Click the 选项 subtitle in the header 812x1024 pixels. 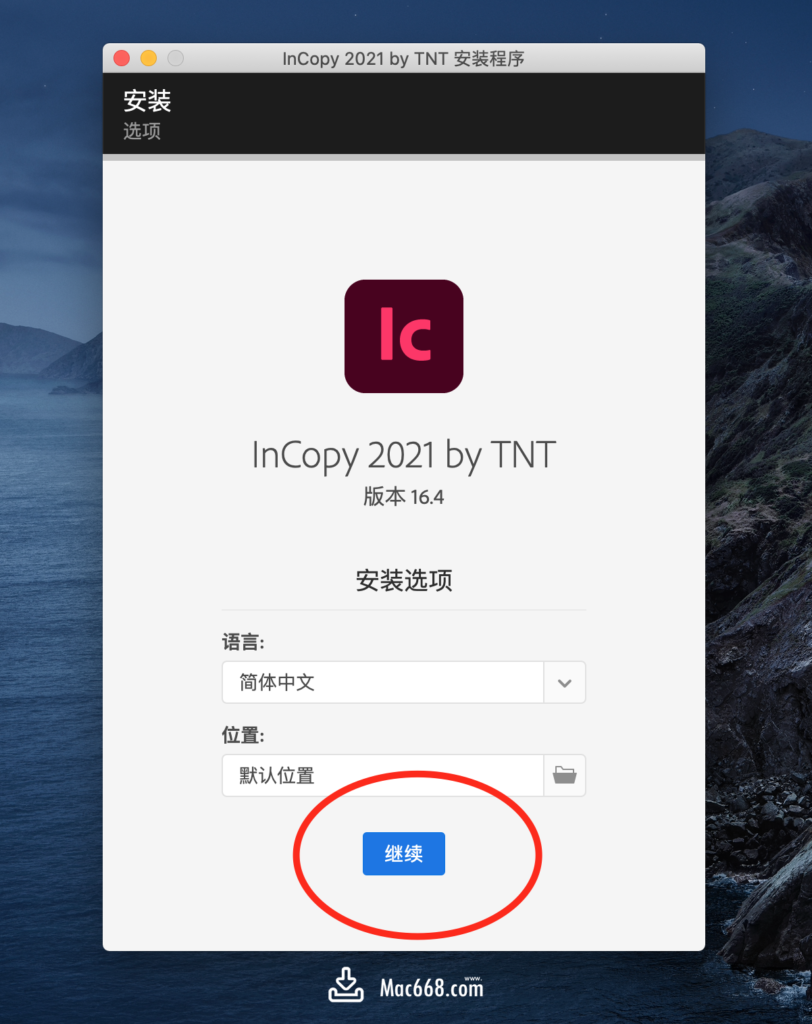tap(142, 131)
